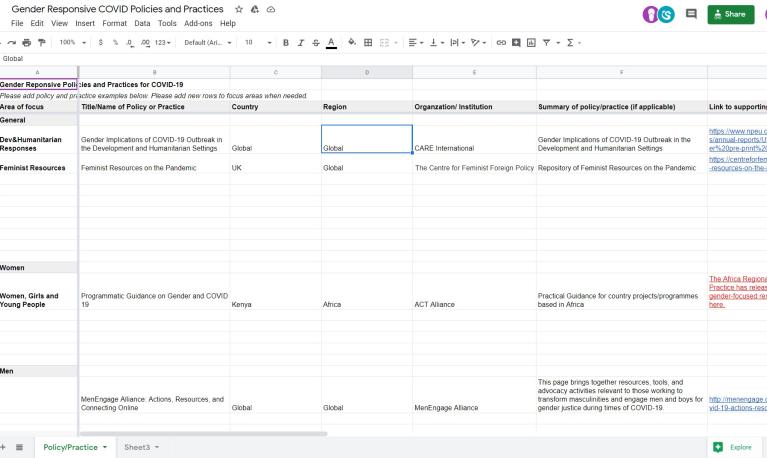
Task: Open filter views dropdown arrow
Action: coord(558,43)
